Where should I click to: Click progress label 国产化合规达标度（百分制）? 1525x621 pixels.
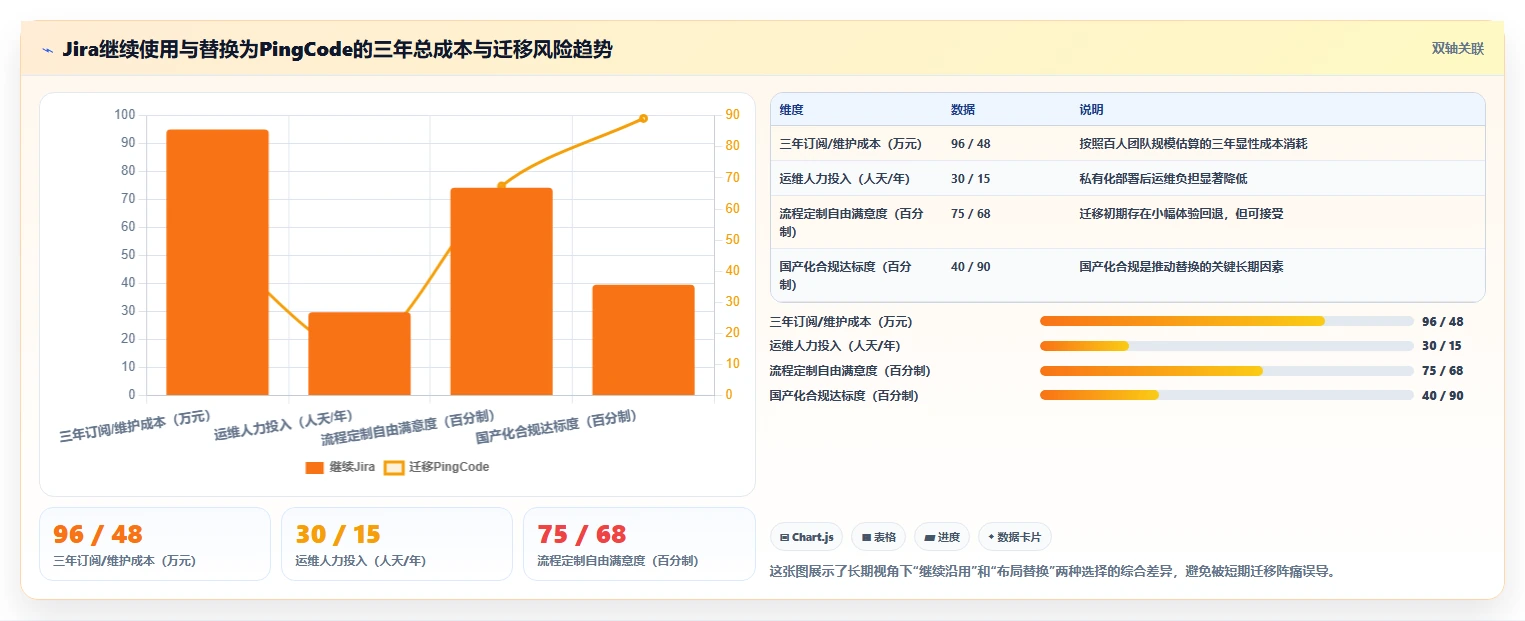844,395
